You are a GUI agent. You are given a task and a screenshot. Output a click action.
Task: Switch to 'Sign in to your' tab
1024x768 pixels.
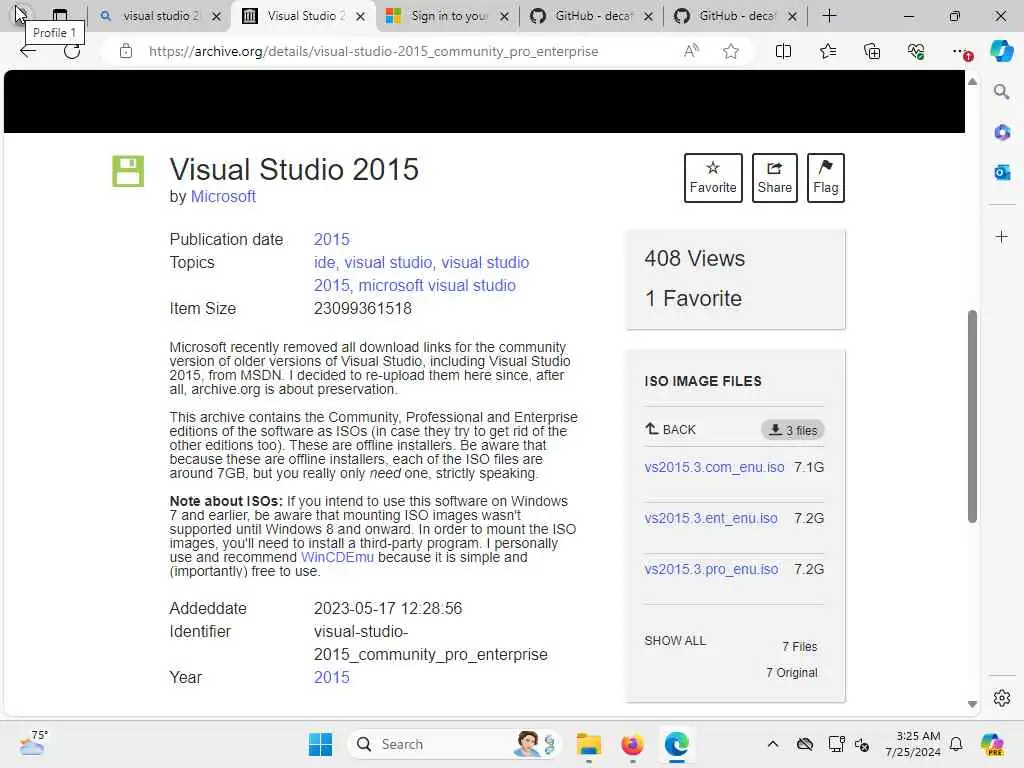click(x=449, y=16)
